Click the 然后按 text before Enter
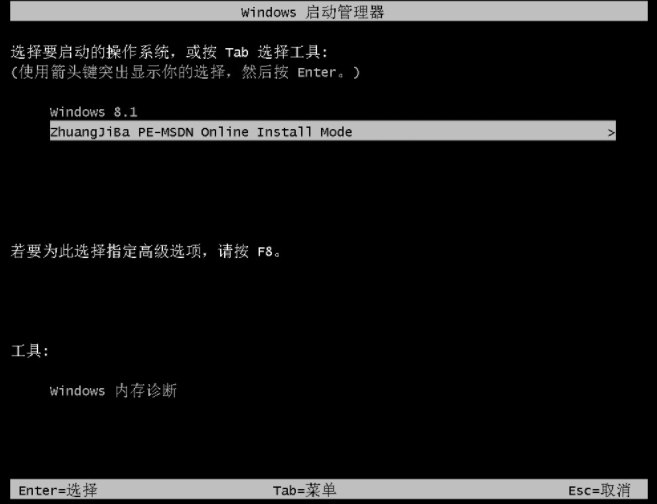The height and width of the screenshot is (504, 657). click(x=265, y=72)
